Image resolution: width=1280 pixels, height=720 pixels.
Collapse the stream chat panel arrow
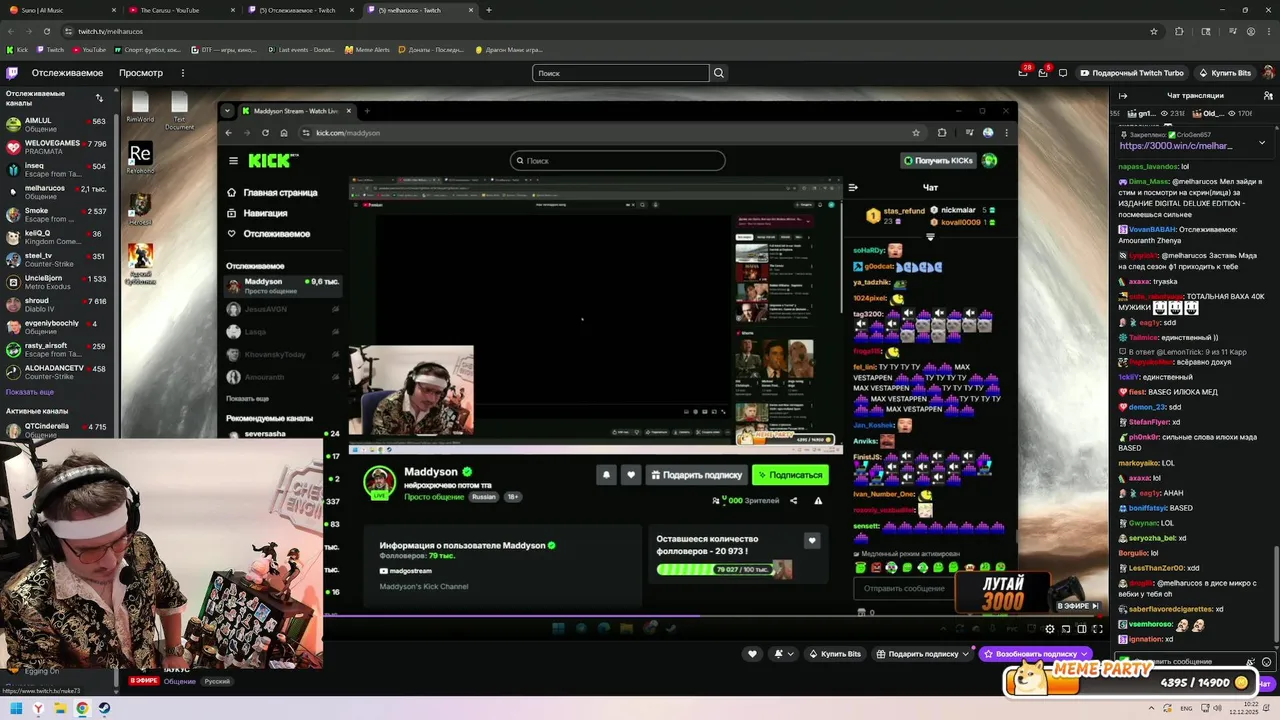(x=1123, y=96)
